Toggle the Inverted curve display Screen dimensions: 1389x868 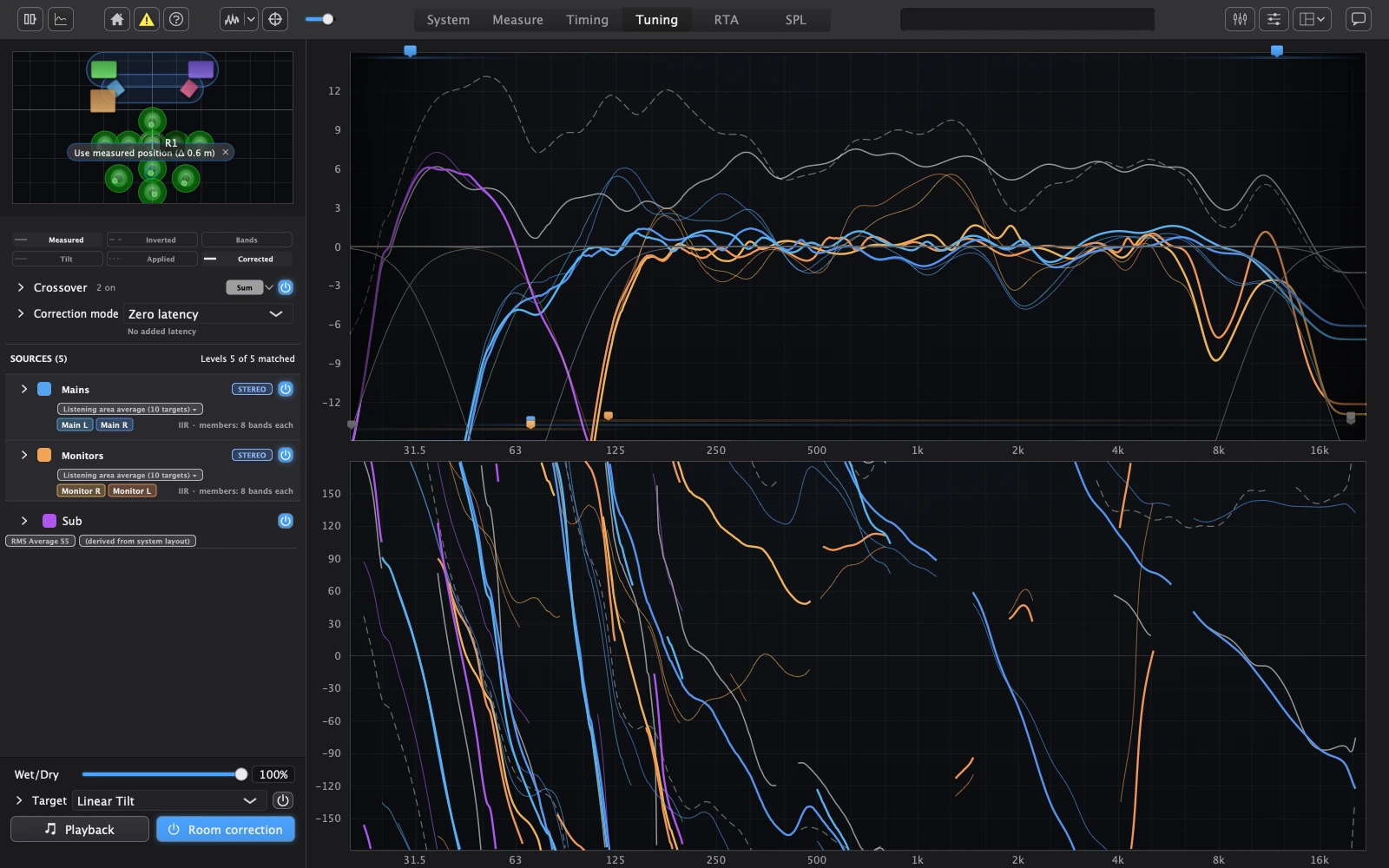coord(152,240)
